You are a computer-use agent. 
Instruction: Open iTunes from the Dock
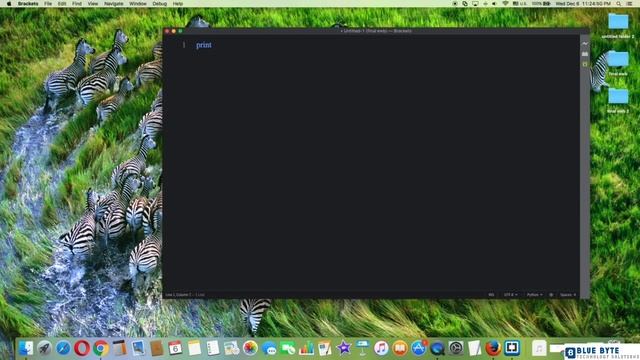point(381,348)
